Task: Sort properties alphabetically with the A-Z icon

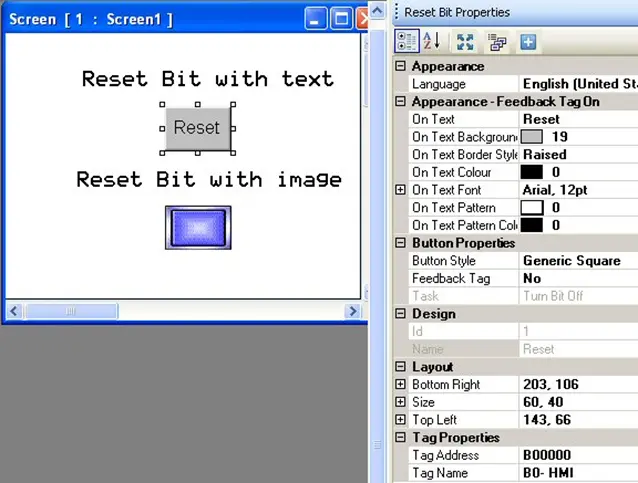Action: tap(432, 41)
